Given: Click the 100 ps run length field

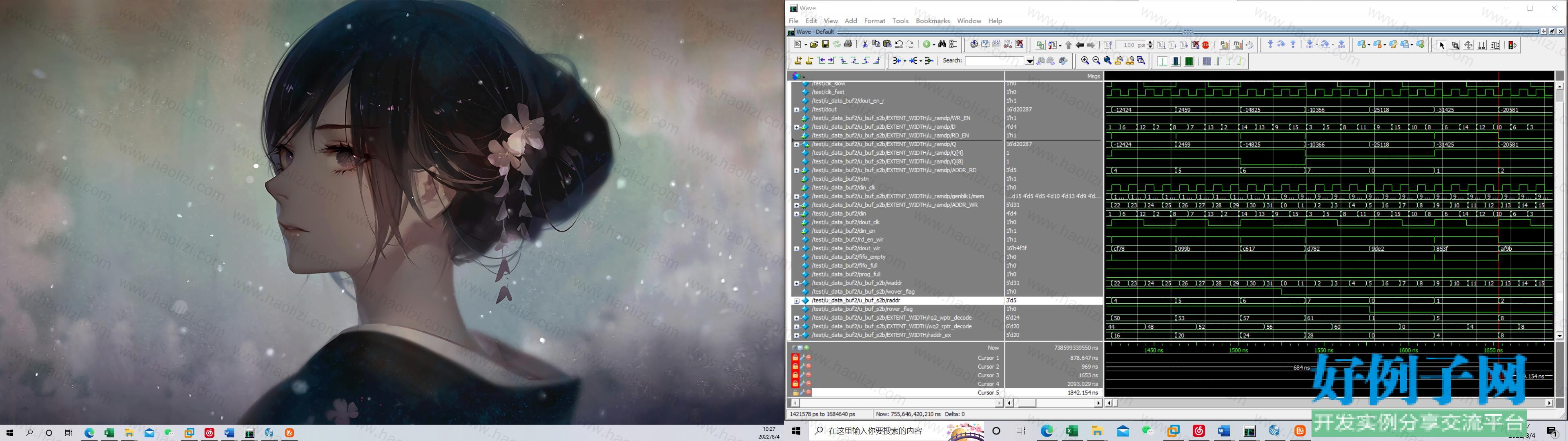Looking at the screenshot, I should click(x=1131, y=45).
